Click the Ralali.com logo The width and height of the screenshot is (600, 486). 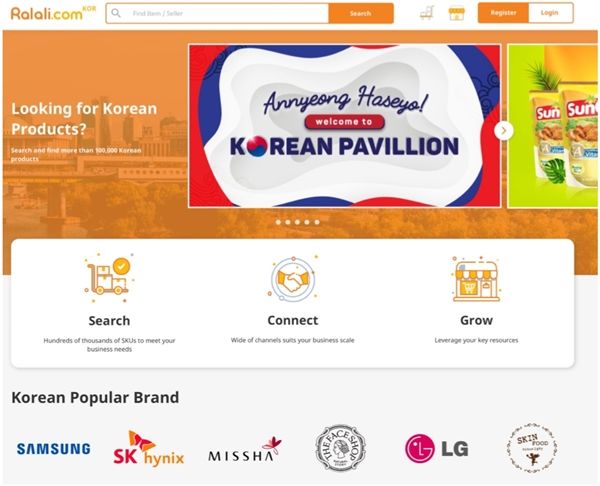tap(53, 13)
